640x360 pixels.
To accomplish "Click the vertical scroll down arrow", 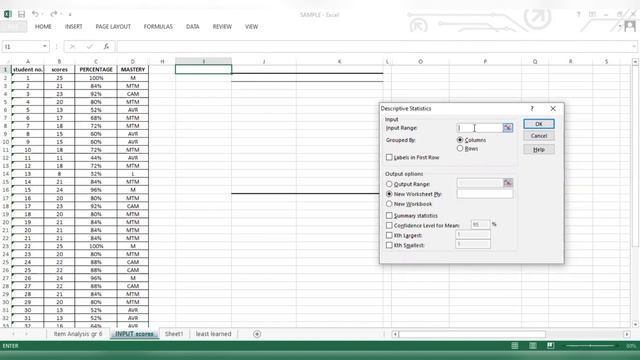I will 635,324.
